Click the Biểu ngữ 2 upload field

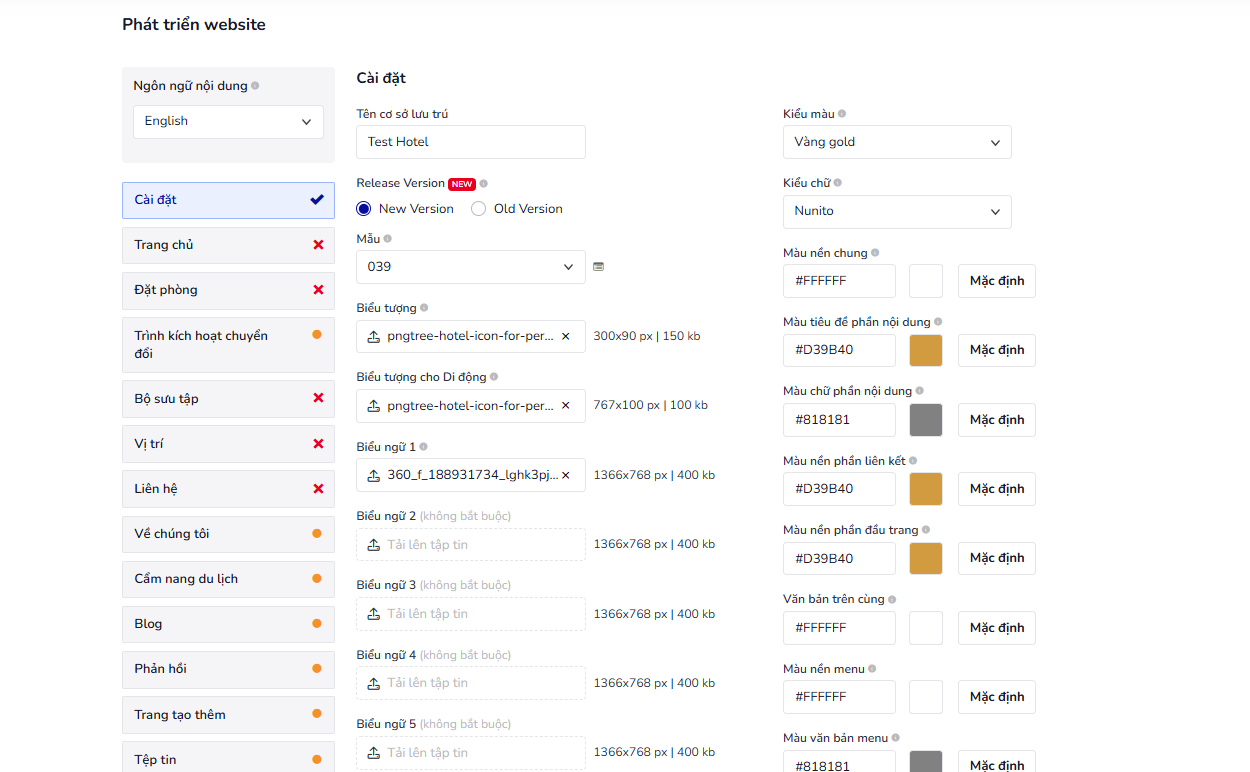pos(471,545)
